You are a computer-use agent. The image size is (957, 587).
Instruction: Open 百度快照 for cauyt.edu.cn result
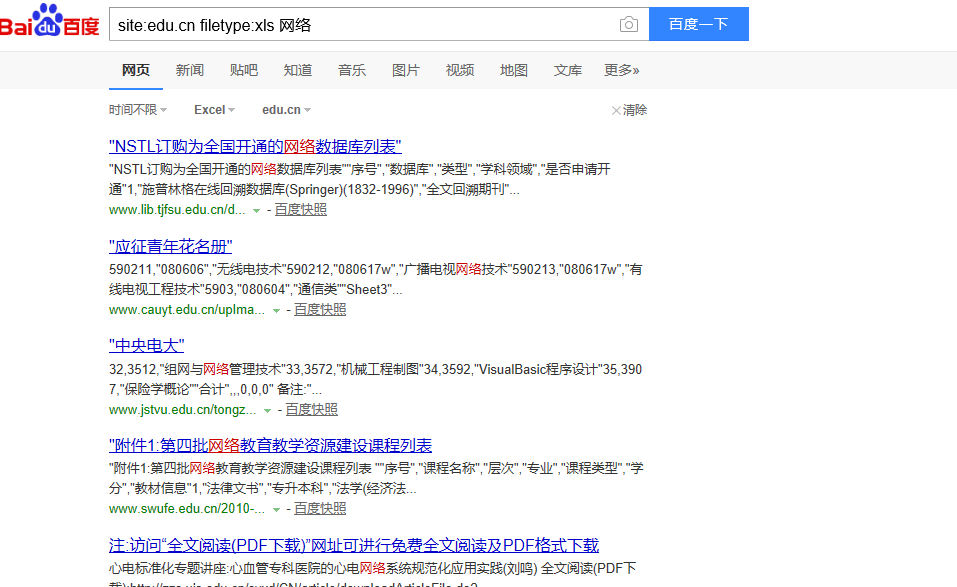[320, 310]
